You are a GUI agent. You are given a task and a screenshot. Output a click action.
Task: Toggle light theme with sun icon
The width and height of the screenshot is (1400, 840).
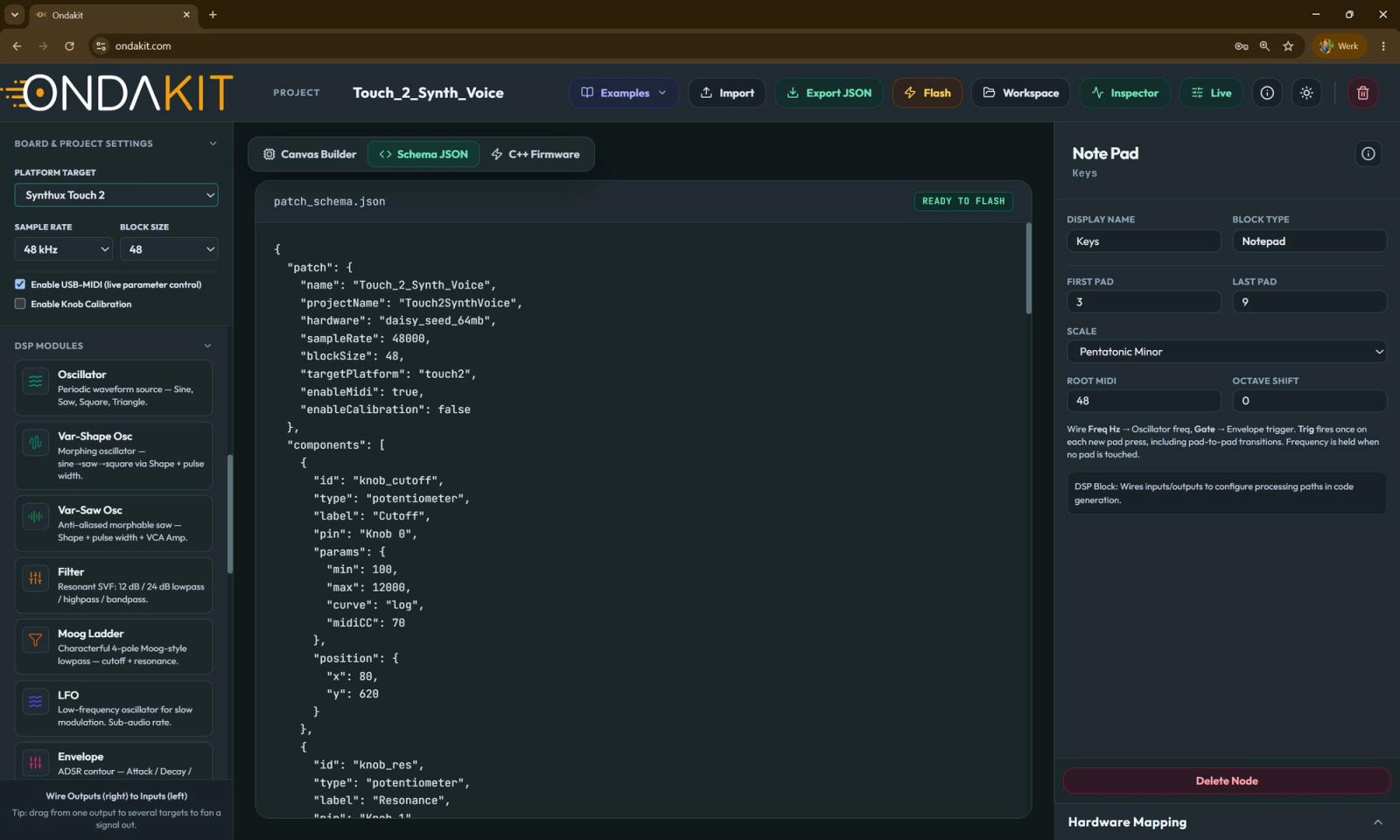tap(1306, 93)
